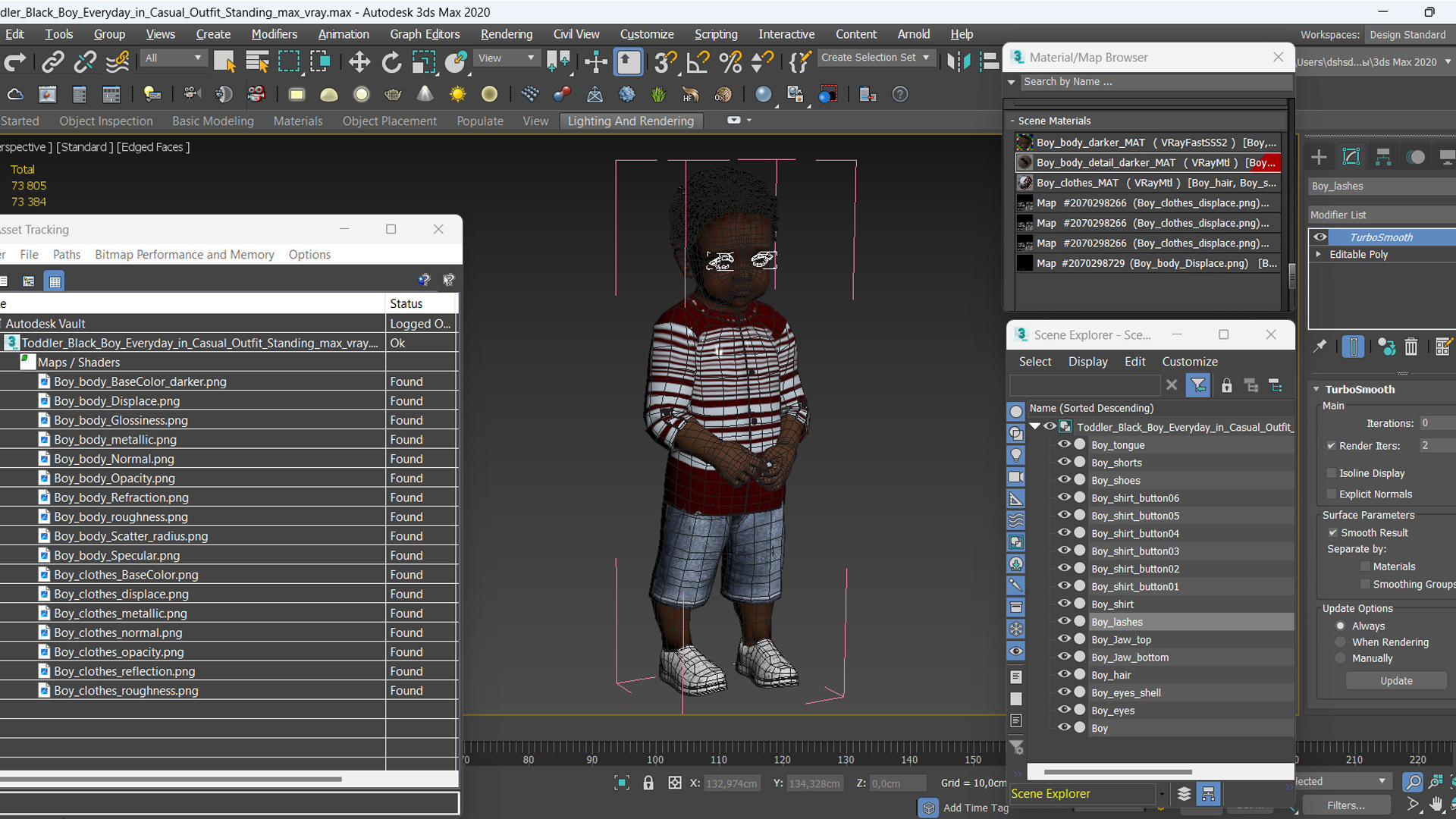
Task: Uncheck the Render Iters checkbox
Action: click(1331, 446)
